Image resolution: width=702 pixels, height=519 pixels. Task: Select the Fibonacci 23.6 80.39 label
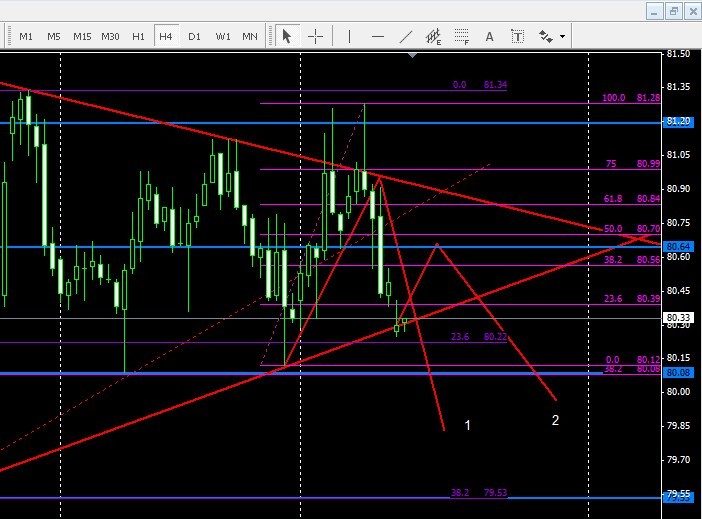tap(631, 298)
